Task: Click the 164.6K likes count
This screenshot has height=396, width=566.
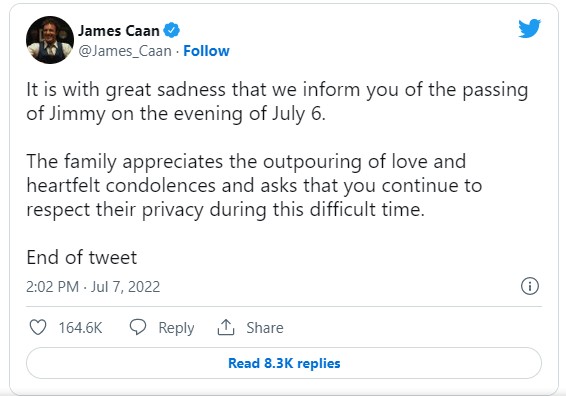Action: [80, 328]
